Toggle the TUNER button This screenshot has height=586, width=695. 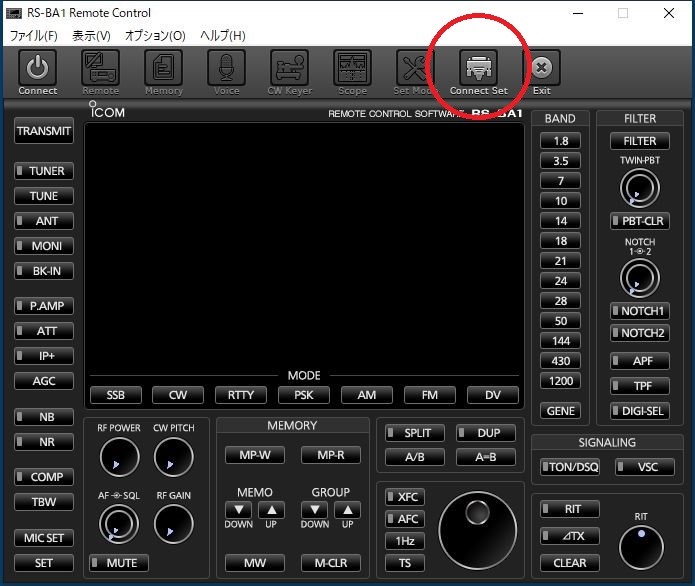pyautogui.click(x=44, y=171)
